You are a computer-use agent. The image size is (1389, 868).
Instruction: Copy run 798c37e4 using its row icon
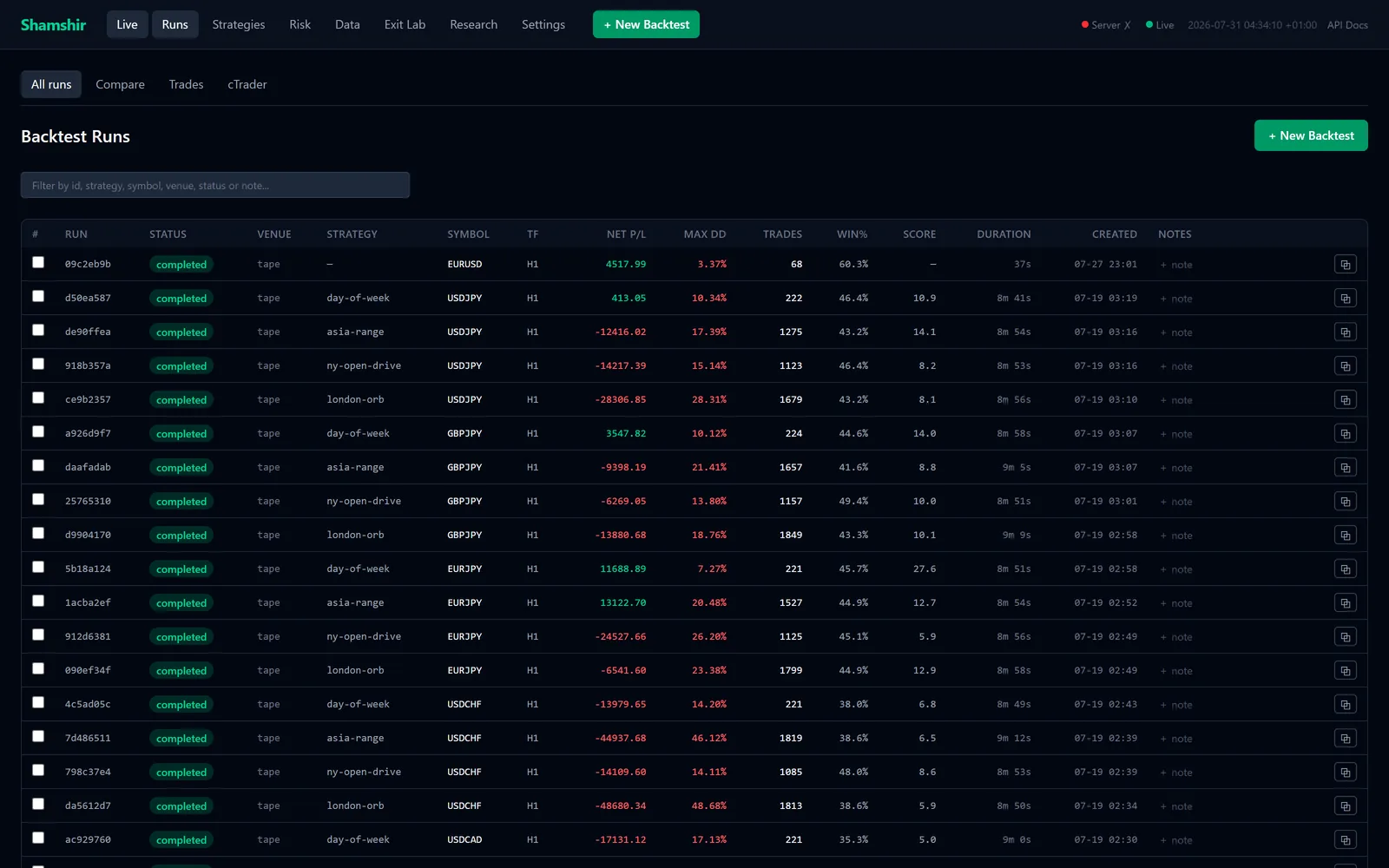(1345, 772)
